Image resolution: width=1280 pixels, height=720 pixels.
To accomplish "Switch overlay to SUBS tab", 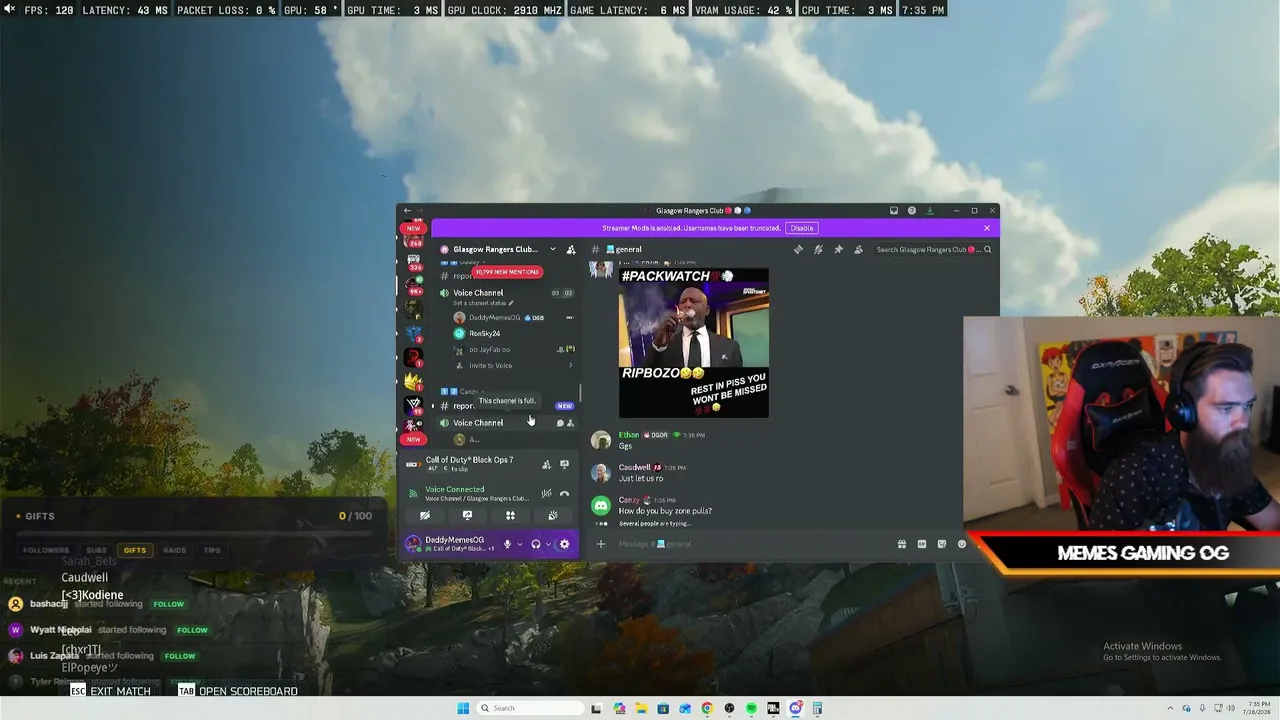I will tap(96, 550).
